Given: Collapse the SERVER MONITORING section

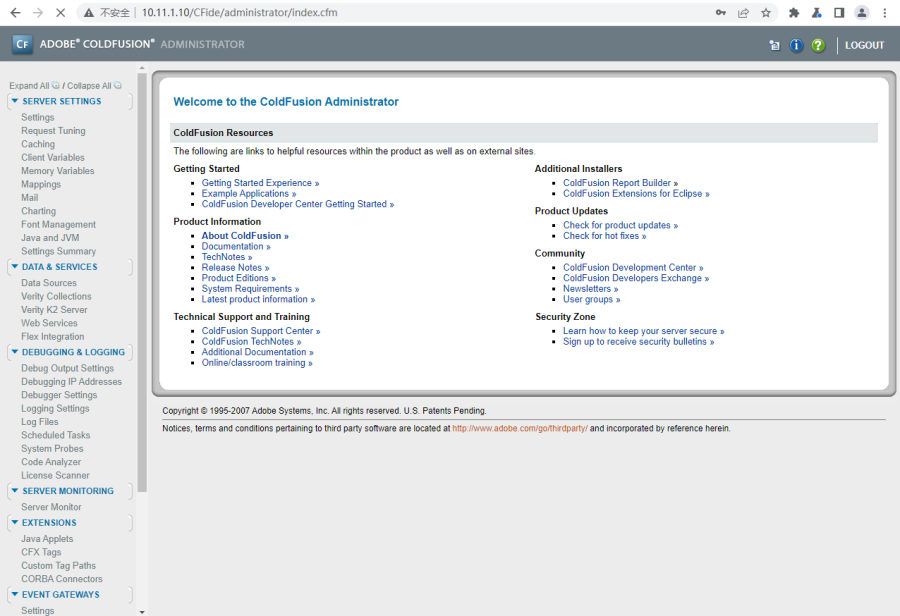Looking at the screenshot, I should [15, 491].
